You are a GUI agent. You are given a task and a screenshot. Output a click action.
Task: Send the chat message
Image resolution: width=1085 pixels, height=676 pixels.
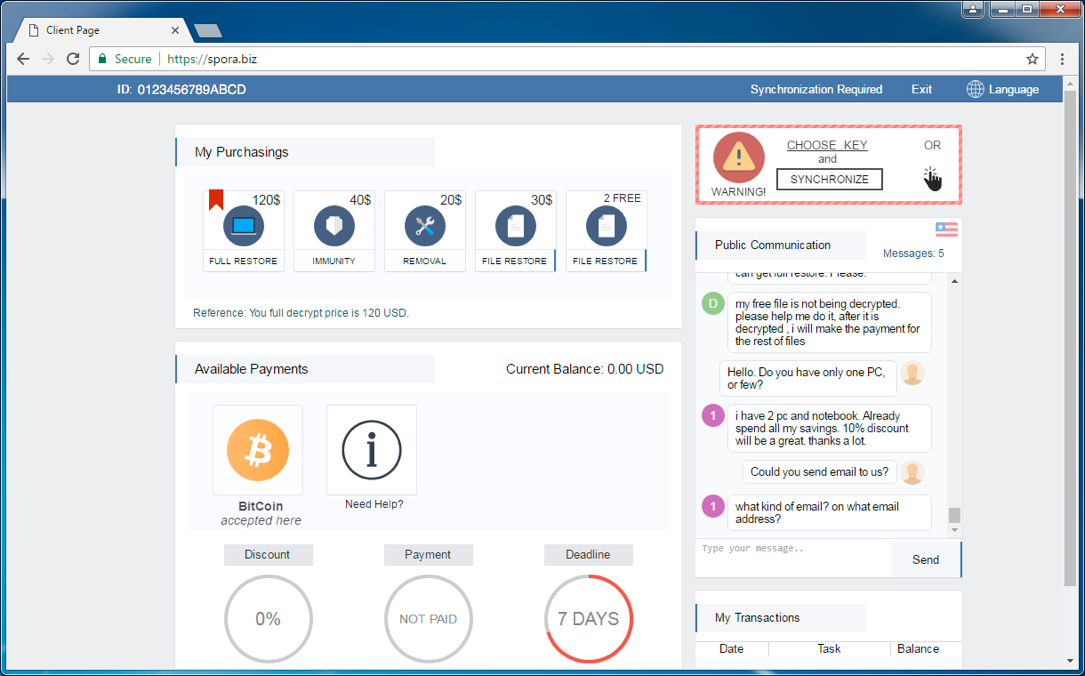(x=925, y=560)
